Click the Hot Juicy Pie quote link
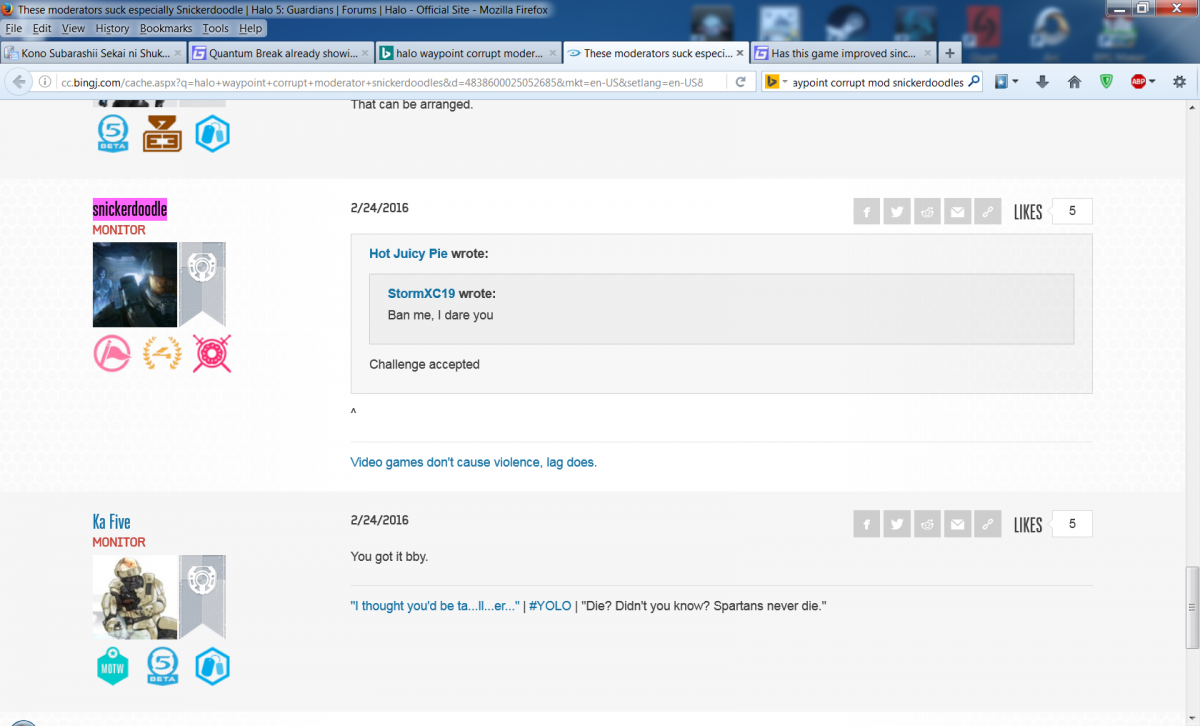This screenshot has height=726, width=1200. tap(408, 254)
